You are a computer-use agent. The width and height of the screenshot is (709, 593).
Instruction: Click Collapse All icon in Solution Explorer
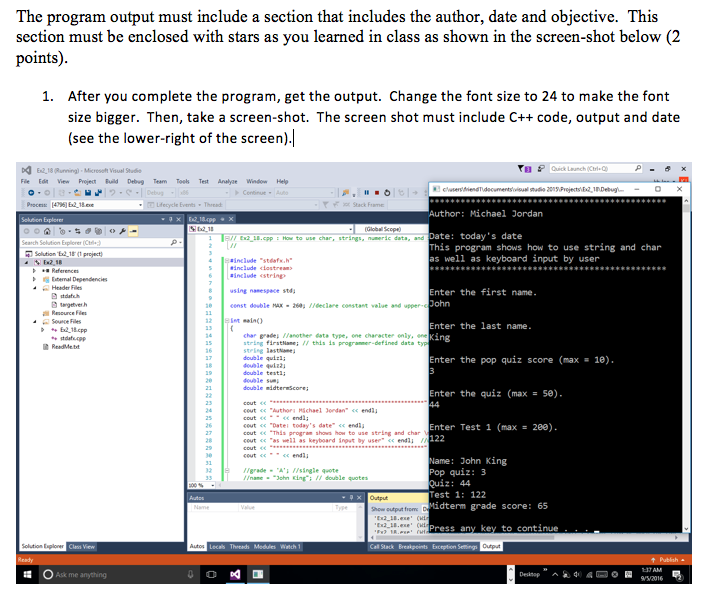pos(88,232)
